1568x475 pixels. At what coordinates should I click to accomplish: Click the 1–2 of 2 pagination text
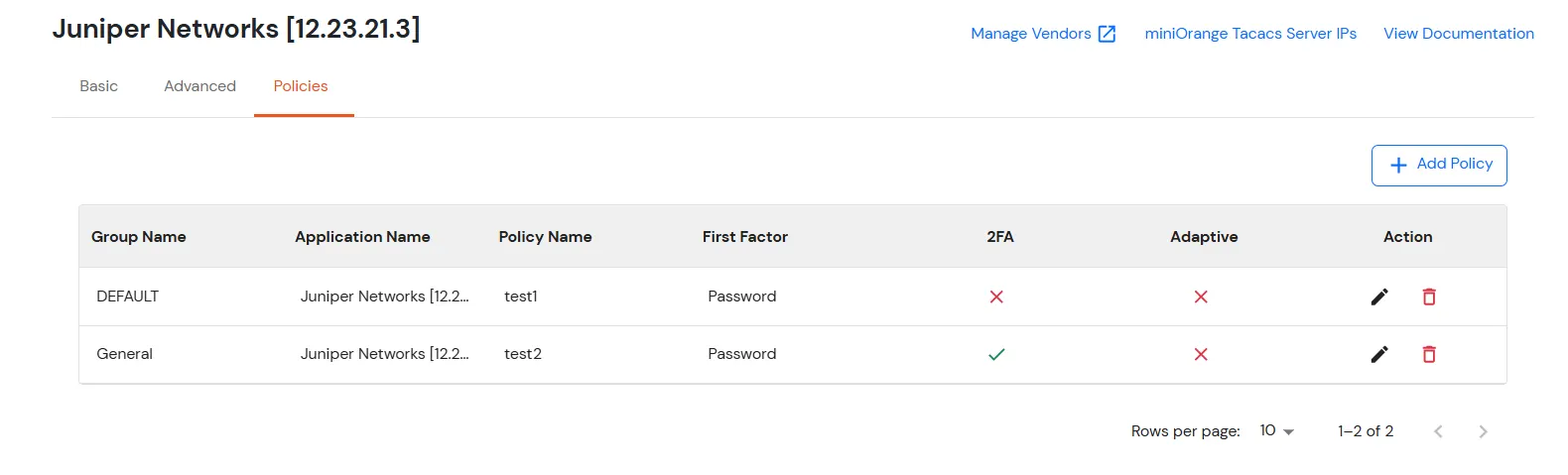(1366, 431)
